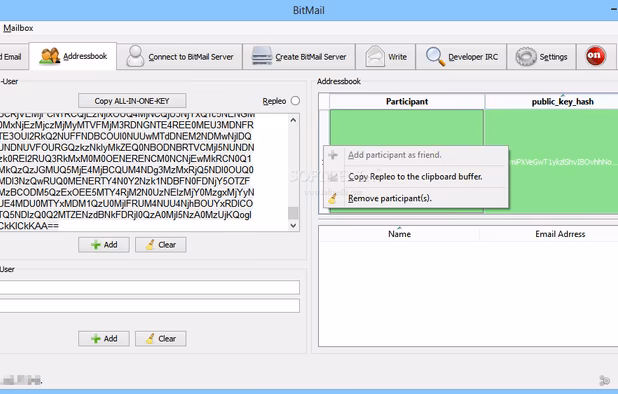This screenshot has width=618, height=394.
Task: Click the lower Clear button in User section
Action: tap(160, 338)
